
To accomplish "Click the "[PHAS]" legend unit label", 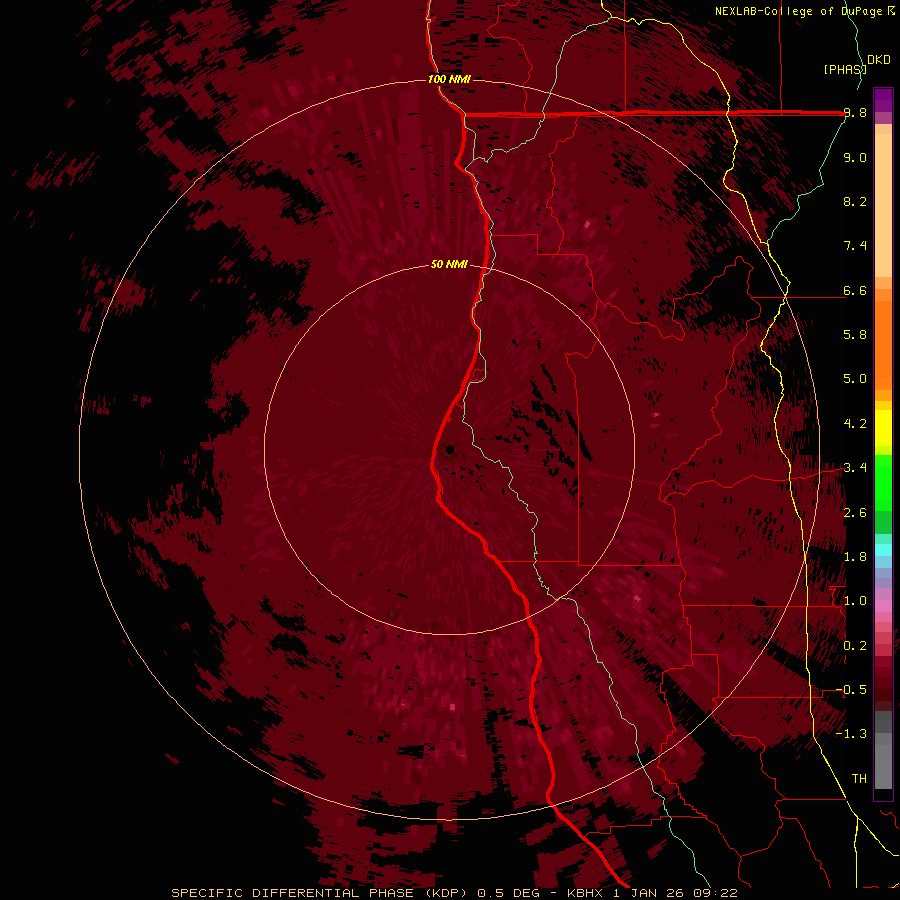I will [845, 69].
